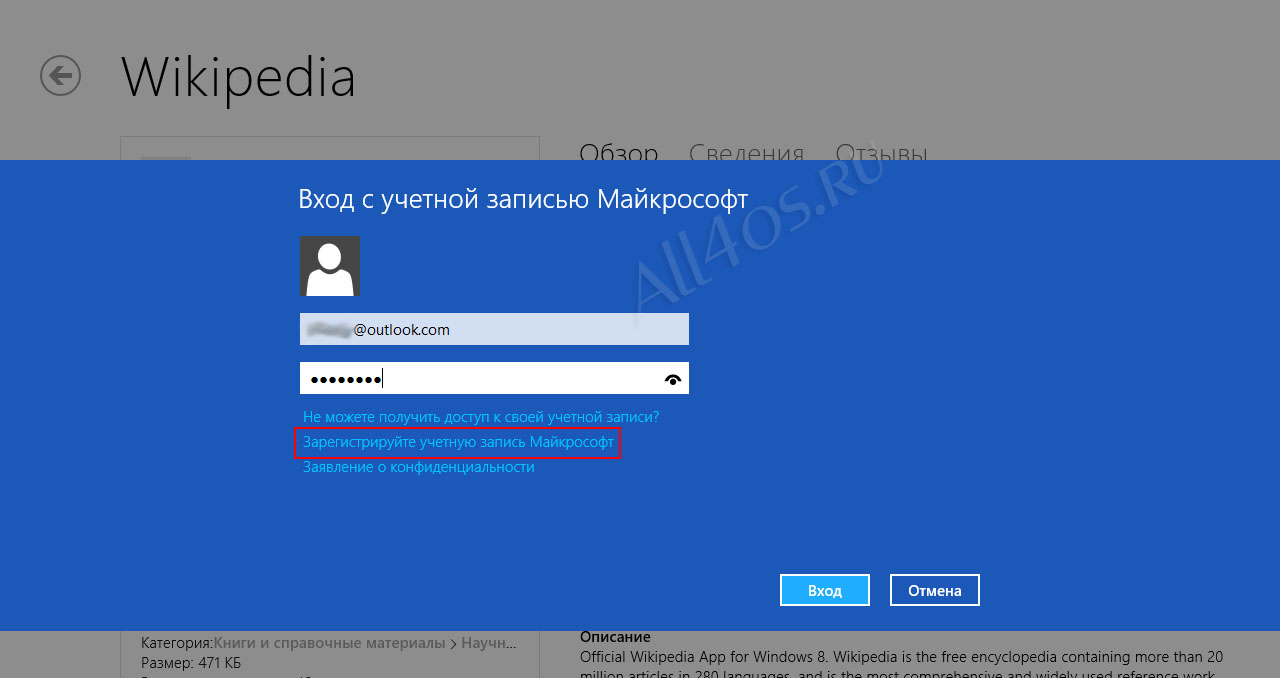Open the Microsoft account registration link
This screenshot has width=1280, height=678.
click(x=458, y=442)
